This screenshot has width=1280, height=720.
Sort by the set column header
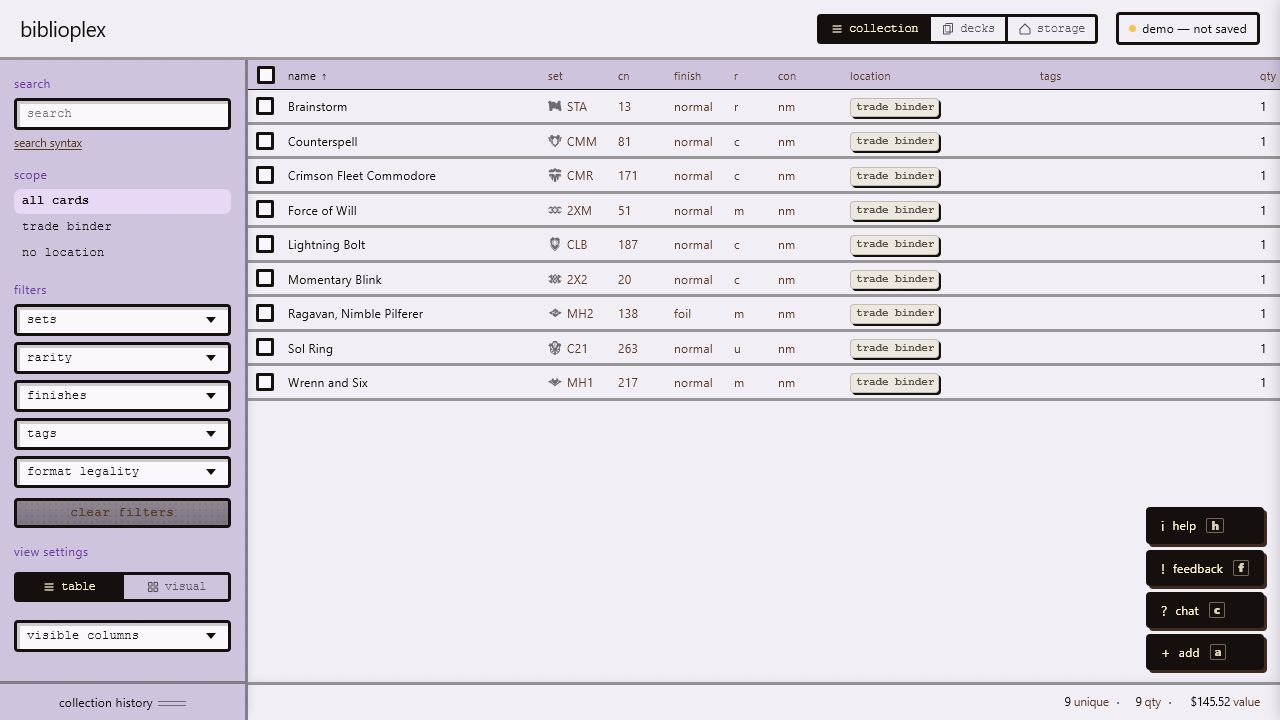(555, 76)
